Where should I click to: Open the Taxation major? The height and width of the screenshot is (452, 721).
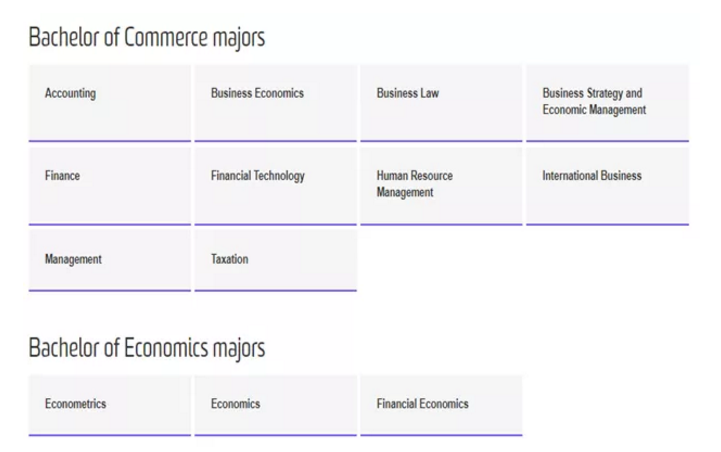[x=275, y=260]
